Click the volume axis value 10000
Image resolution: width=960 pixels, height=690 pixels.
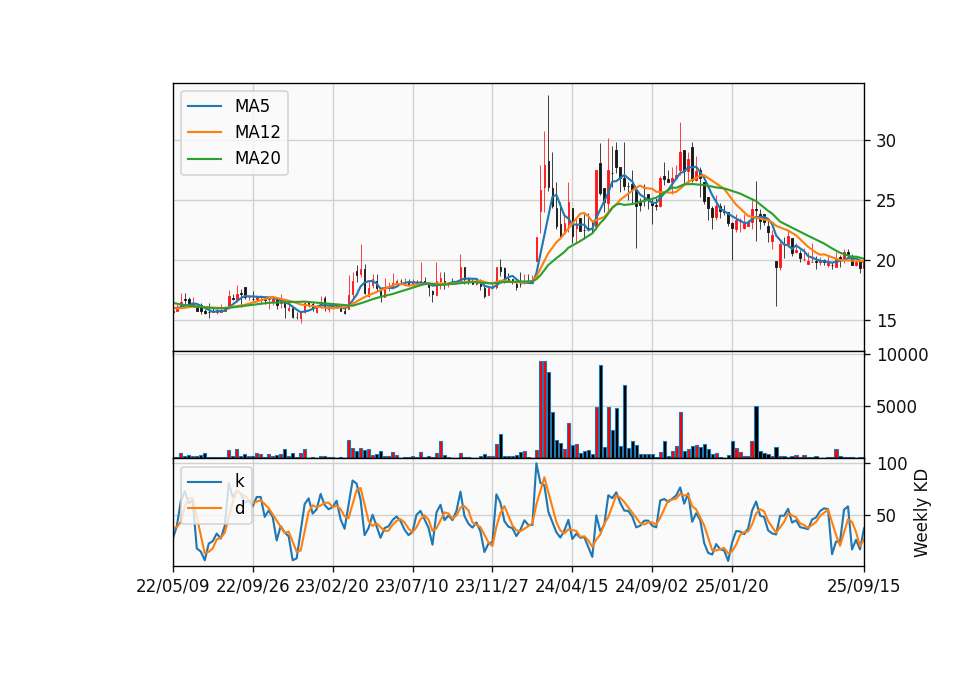[x=902, y=355]
